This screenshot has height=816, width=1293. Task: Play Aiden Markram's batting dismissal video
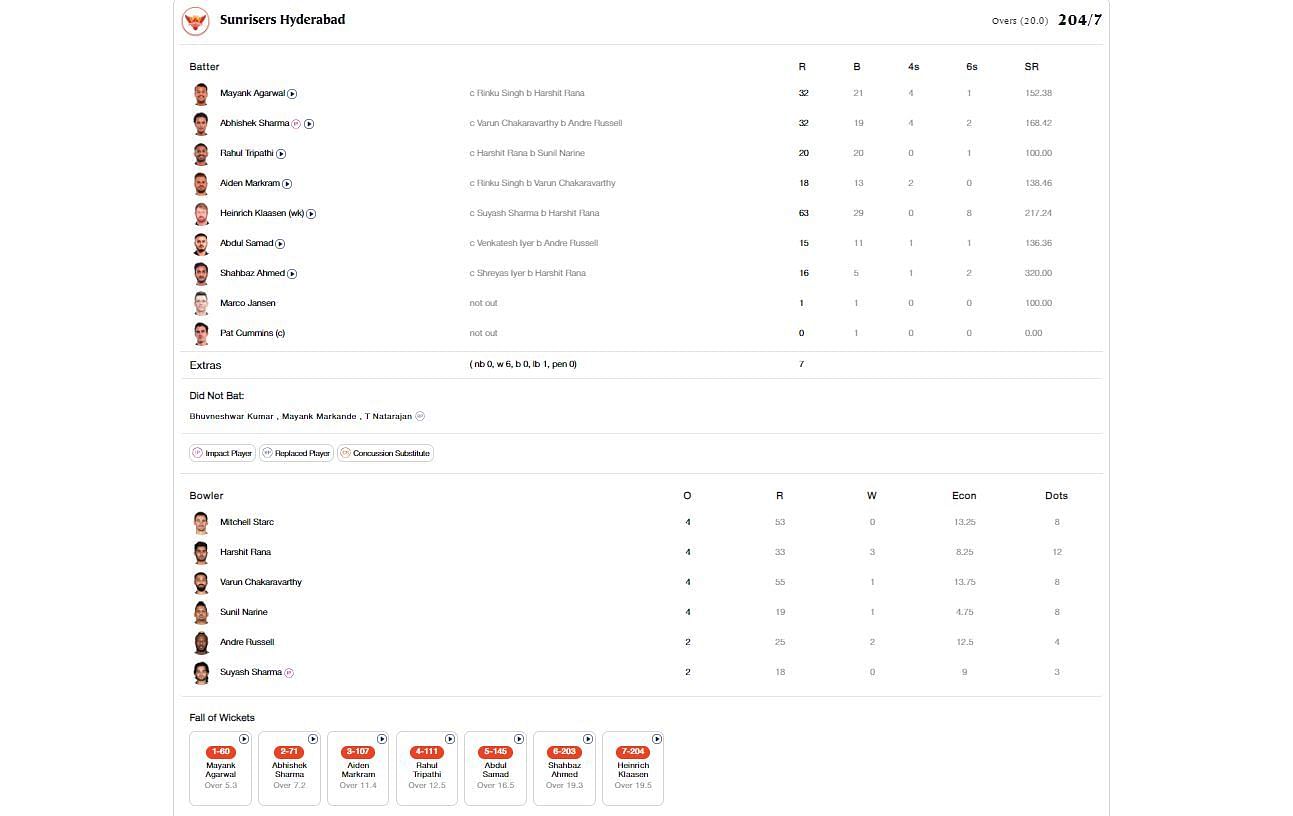pyautogui.click(x=287, y=184)
